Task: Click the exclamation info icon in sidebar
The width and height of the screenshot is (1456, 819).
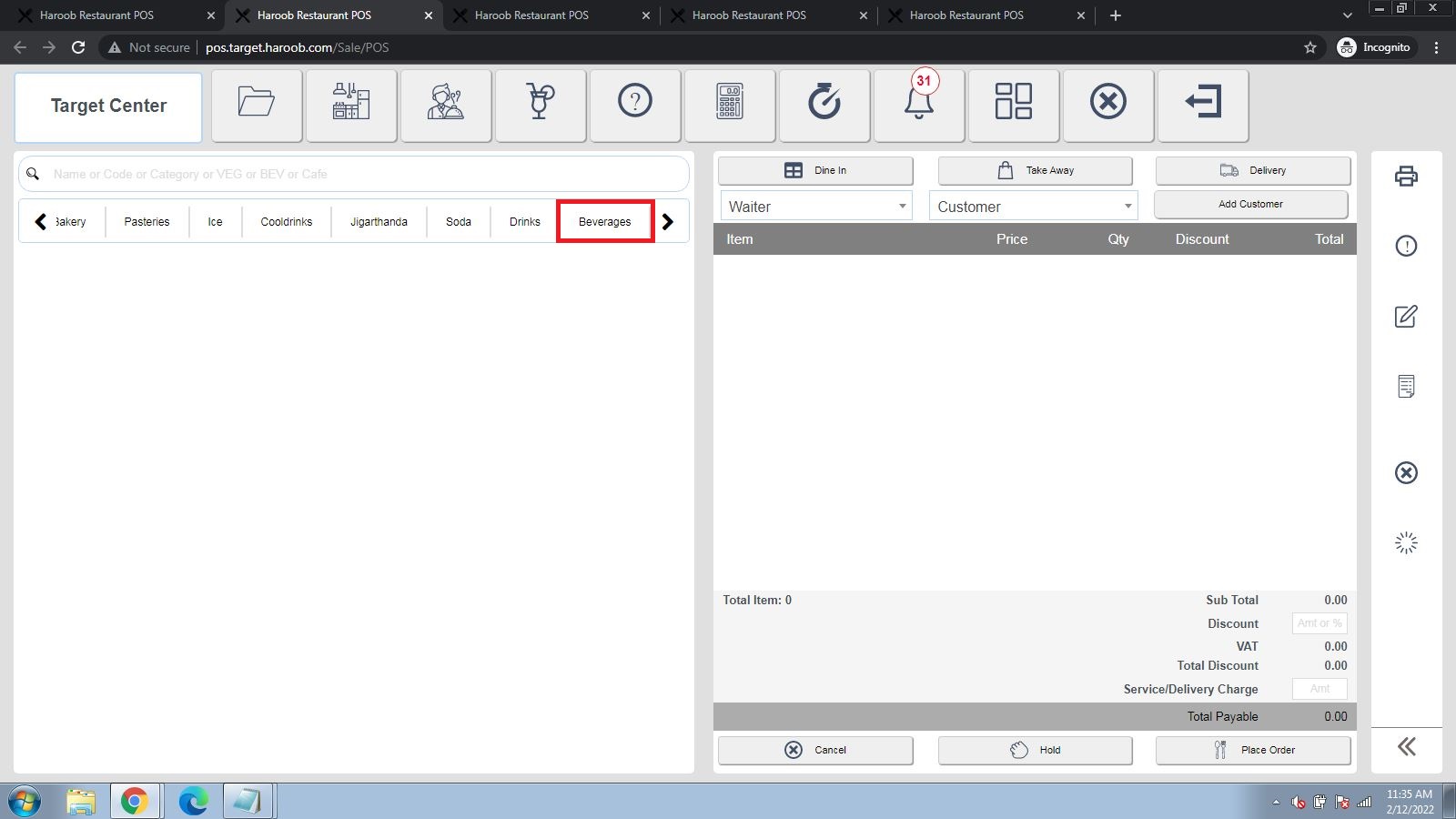Action: point(1406,246)
